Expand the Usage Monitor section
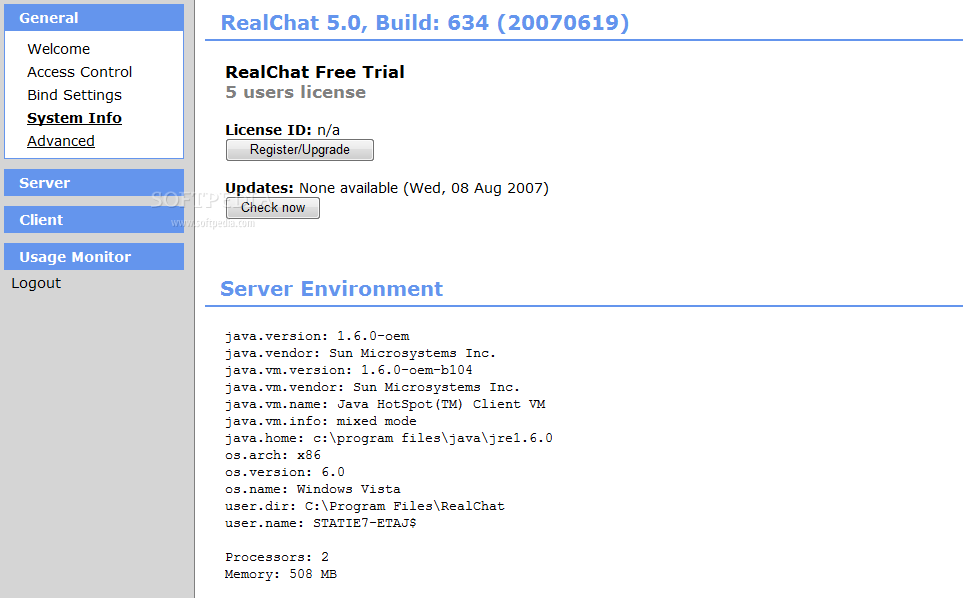Screen dimensions: 968x598 pyautogui.click(x=94, y=257)
